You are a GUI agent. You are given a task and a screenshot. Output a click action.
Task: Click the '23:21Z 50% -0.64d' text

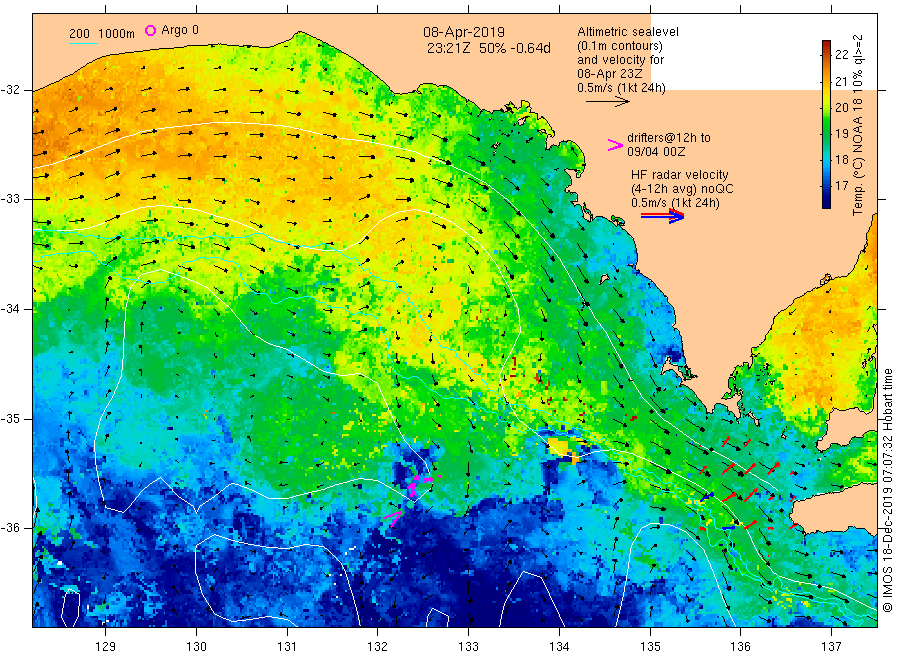tap(488, 48)
